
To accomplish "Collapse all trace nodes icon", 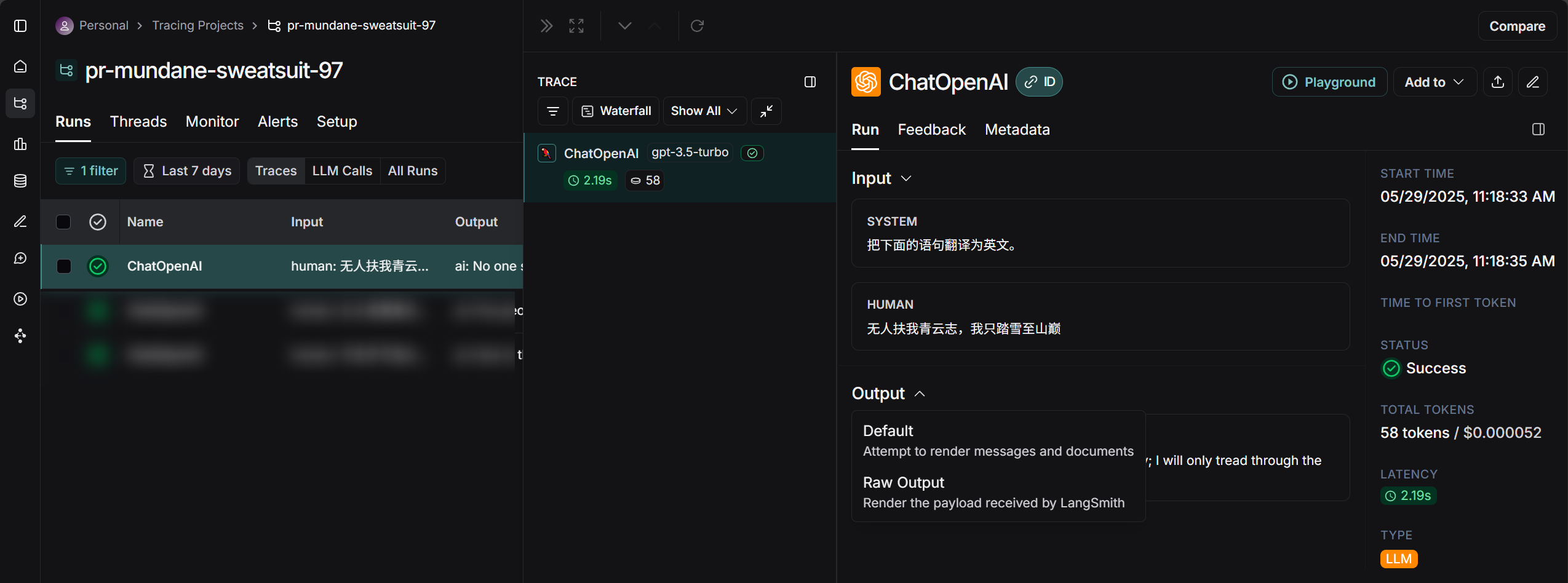I will coord(766,111).
